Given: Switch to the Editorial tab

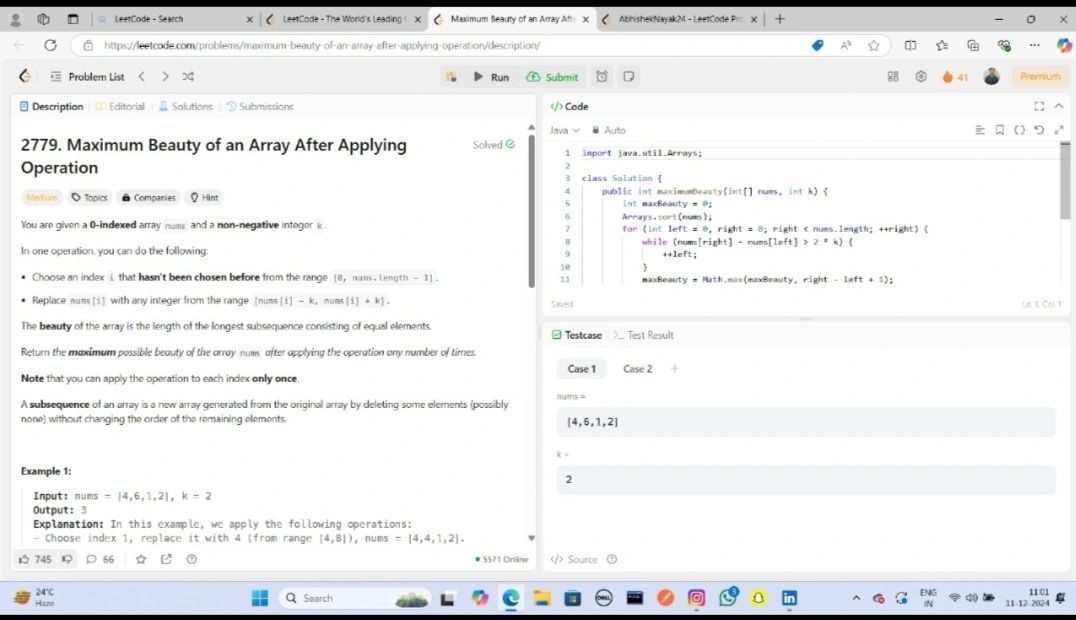Looking at the screenshot, I should click(120, 106).
